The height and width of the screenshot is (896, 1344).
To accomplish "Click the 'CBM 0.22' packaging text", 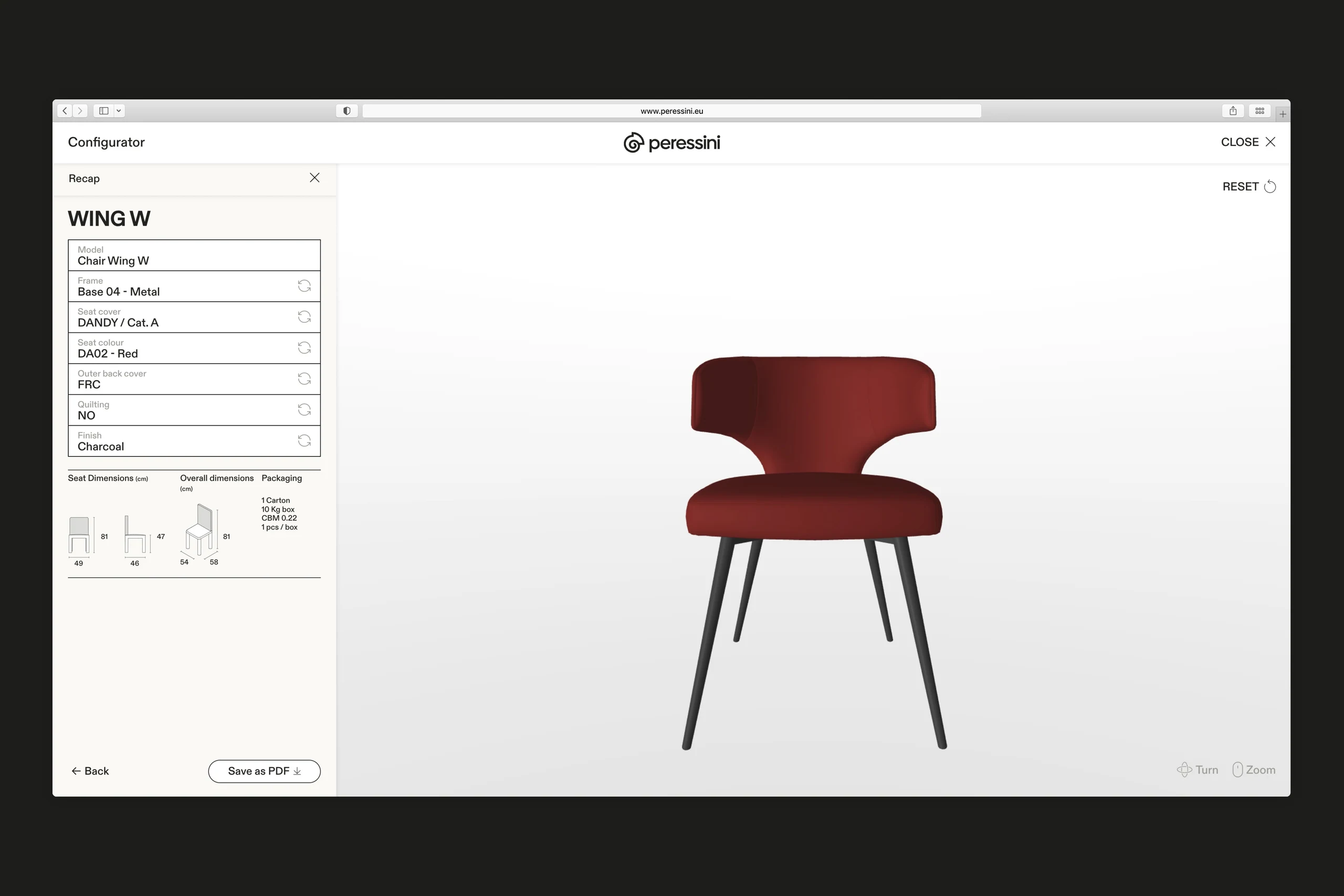I will pyautogui.click(x=279, y=518).
